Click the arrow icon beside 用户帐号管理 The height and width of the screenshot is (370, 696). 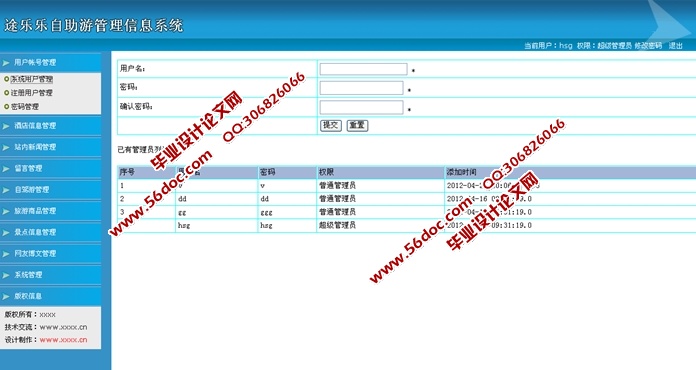[6, 63]
